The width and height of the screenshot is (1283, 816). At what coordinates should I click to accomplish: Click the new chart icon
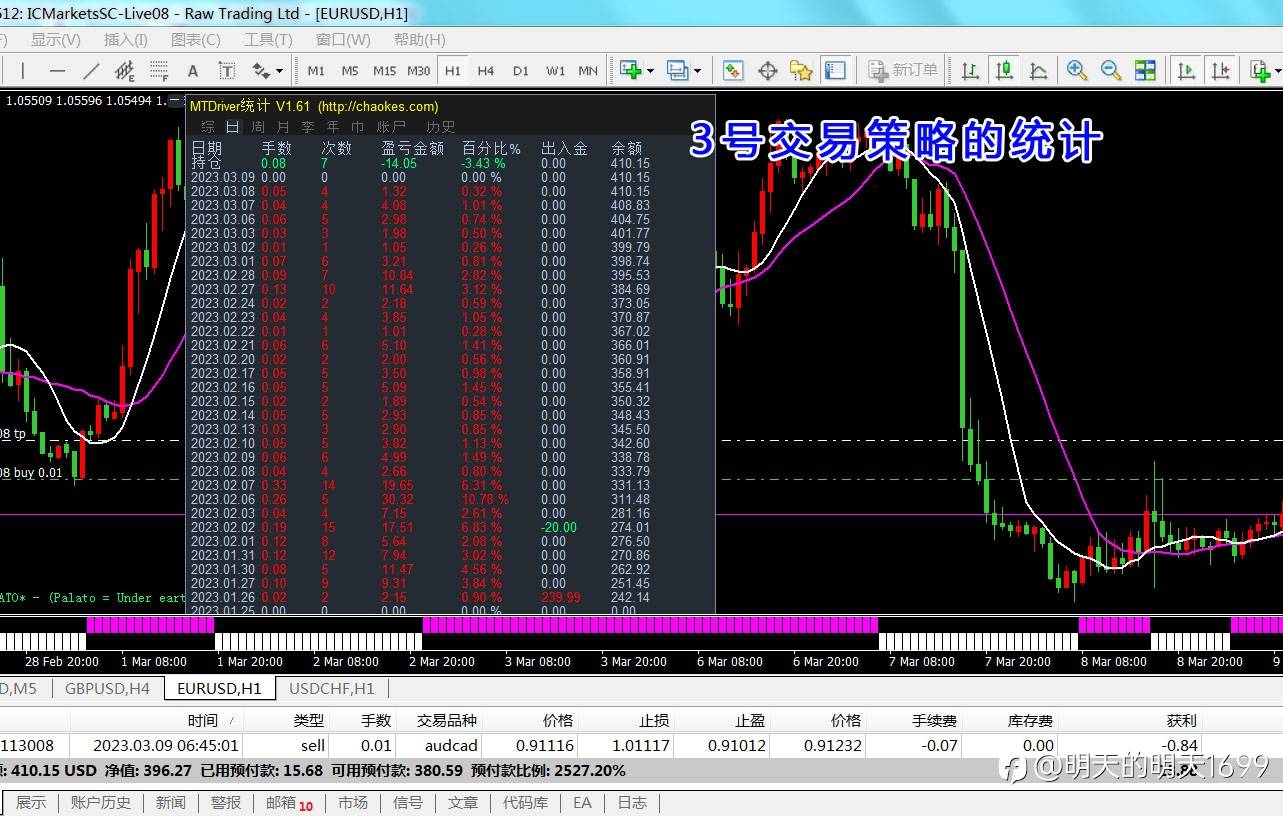coord(630,70)
